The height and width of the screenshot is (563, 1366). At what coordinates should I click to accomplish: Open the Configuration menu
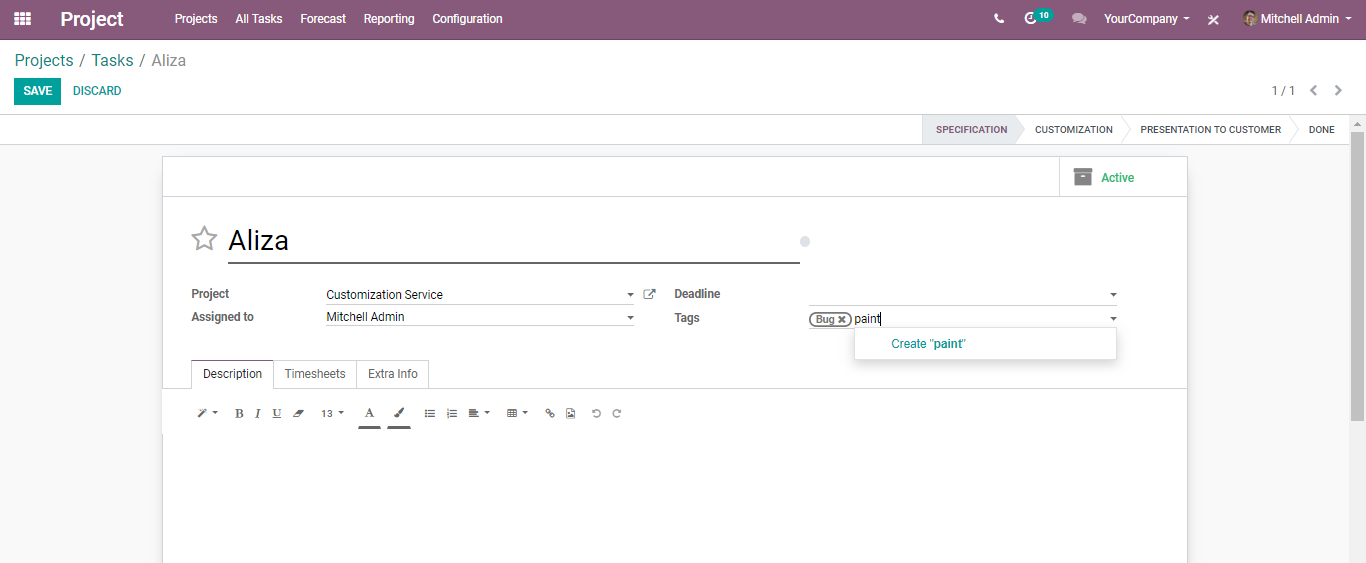point(467,19)
